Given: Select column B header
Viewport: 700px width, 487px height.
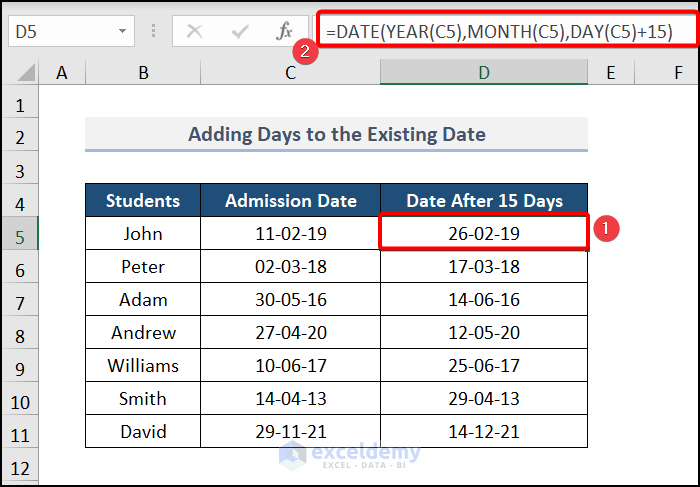Looking at the screenshot, I should (143, 72).
